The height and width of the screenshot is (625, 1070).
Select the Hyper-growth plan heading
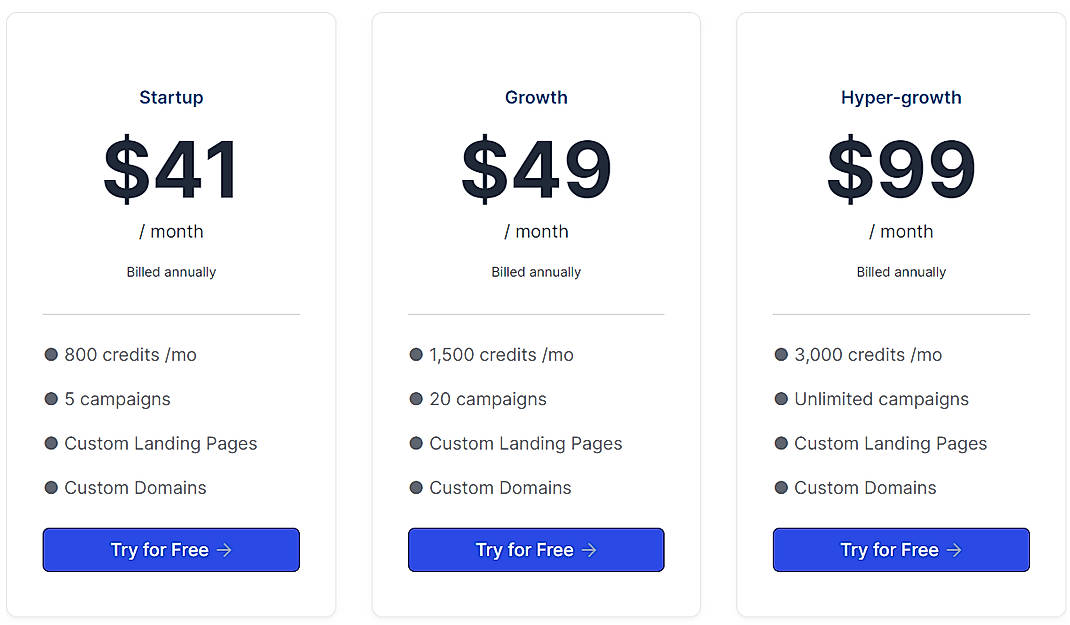coord(901,97)
